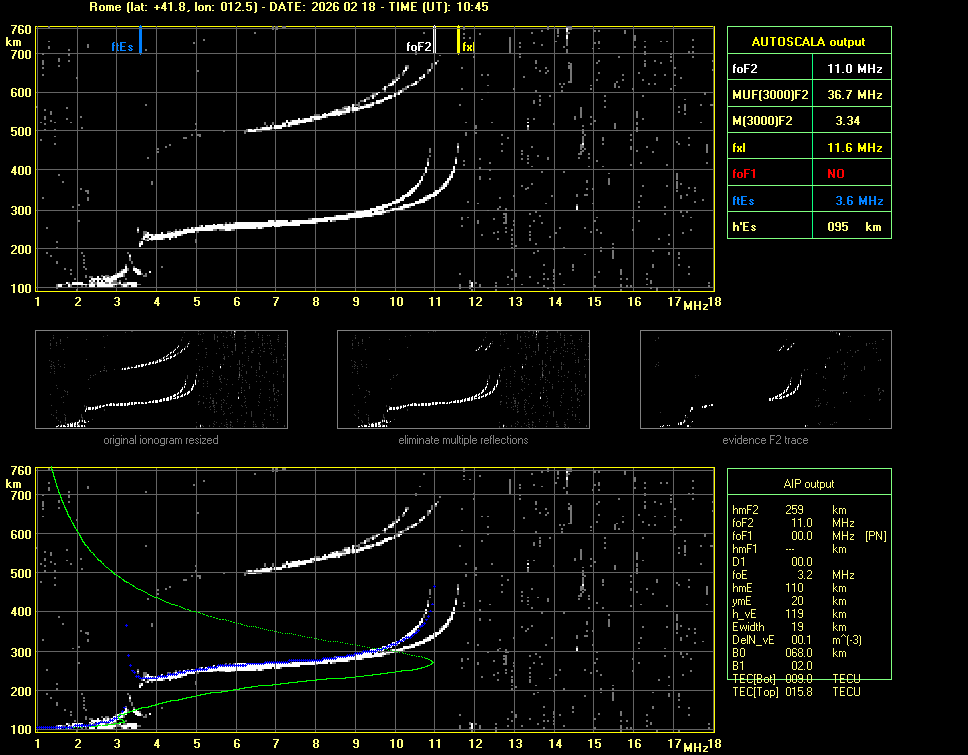
Task: Select the M(3000)F2 3.34 value
Action: pyautogui.click(x=849, y=120)
